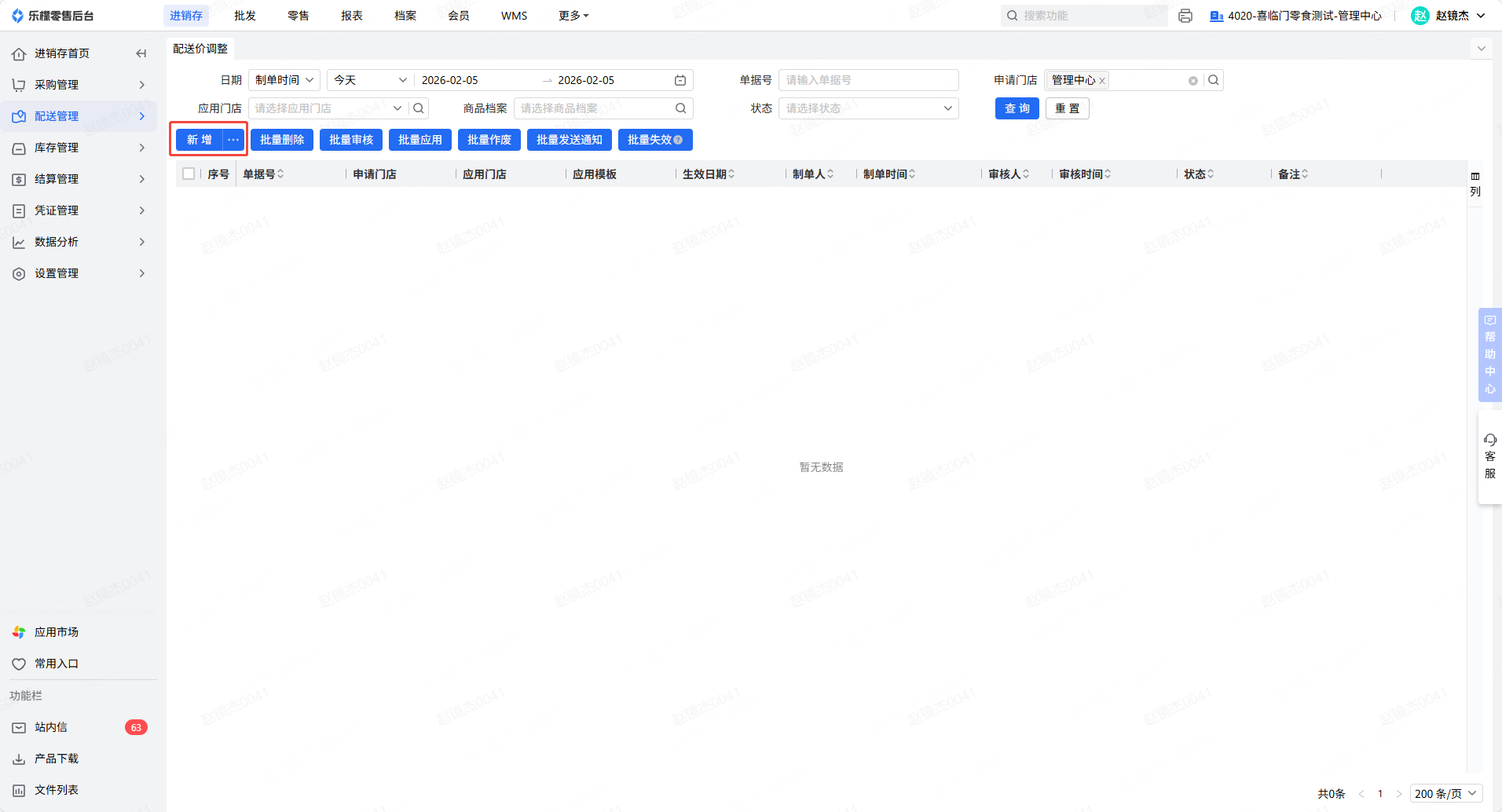The height and width of the screenshot is (812, 1502).
Task: Switch to the 报表 top menu
Action: click(x=352, y=16)
